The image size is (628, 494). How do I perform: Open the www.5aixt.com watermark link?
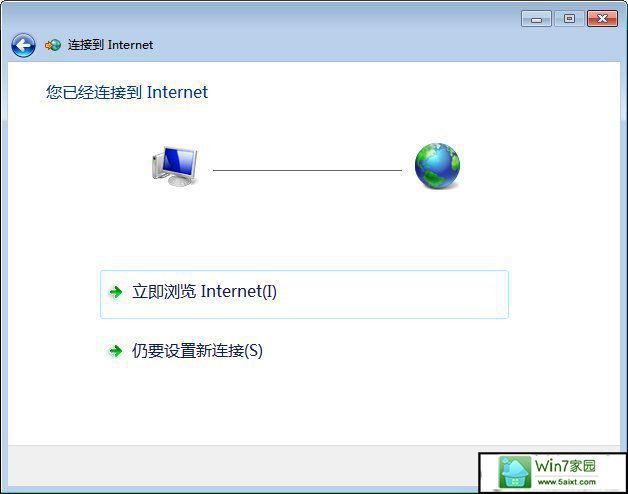pyautogui.click(x=566, y=482)
